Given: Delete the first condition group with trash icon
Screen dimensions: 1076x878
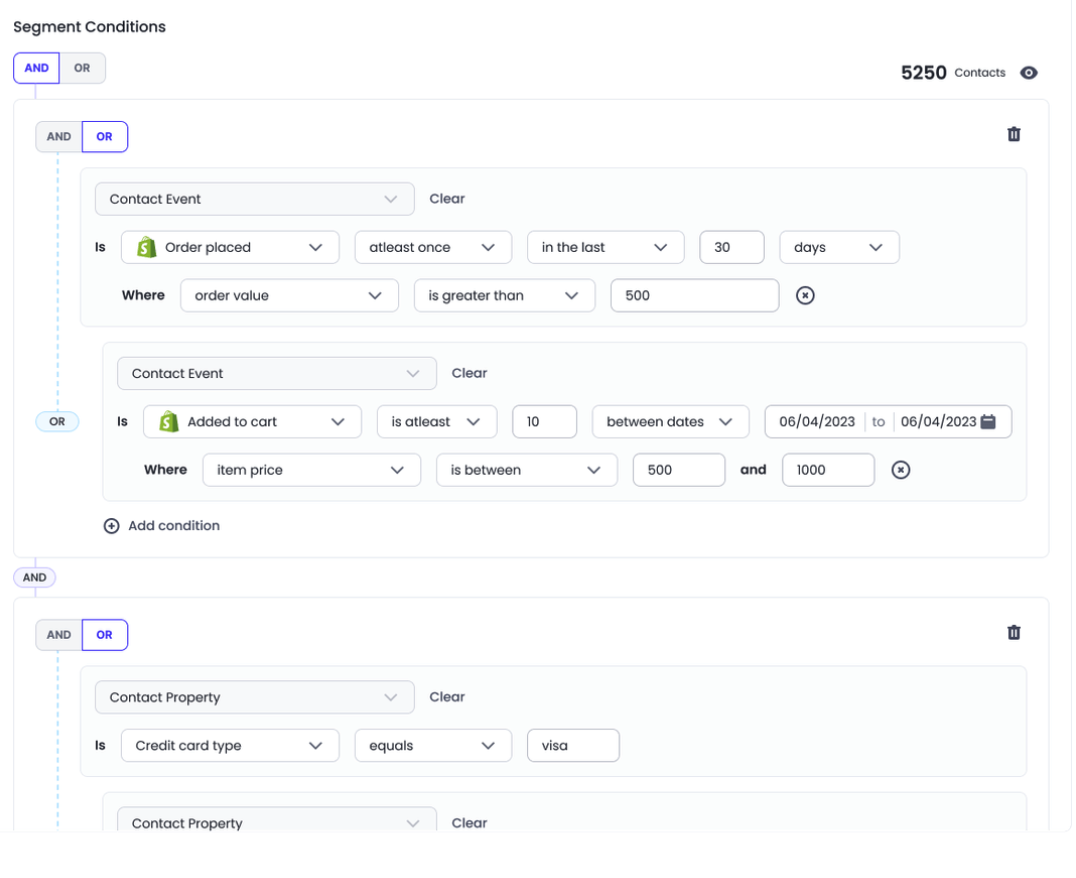Looking at the screenshot, I should coord(1013,134).
